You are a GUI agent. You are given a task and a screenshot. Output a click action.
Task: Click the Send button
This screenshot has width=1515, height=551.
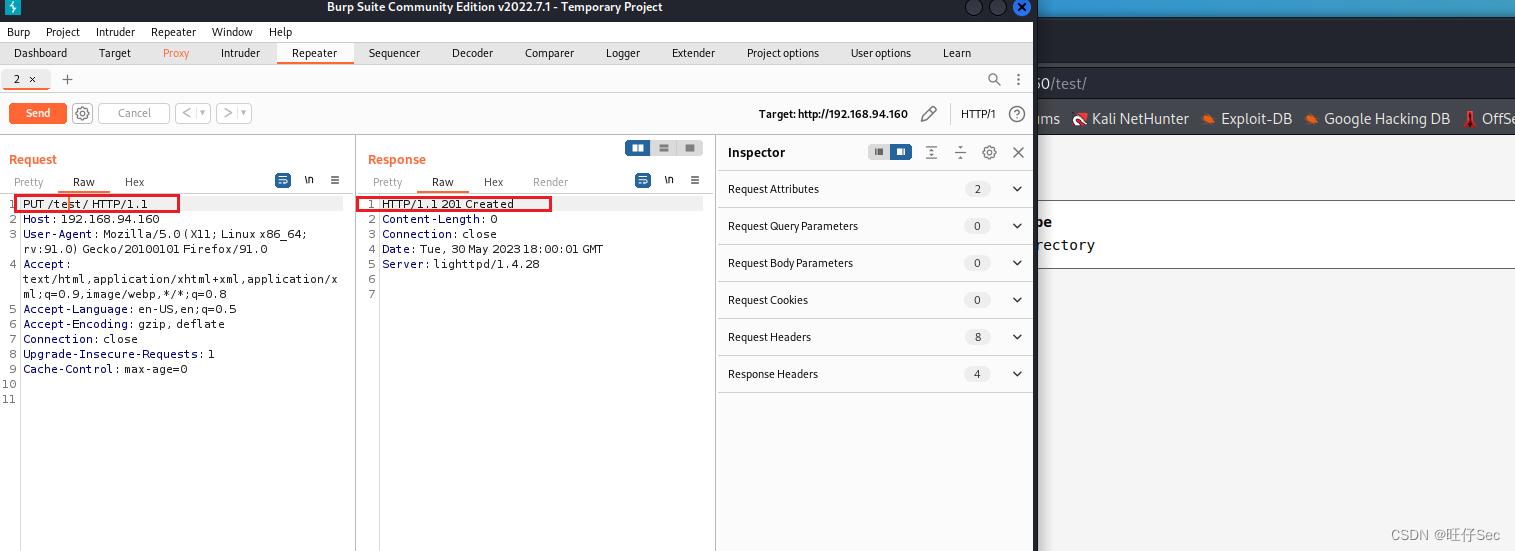click(x=38, y=113)
